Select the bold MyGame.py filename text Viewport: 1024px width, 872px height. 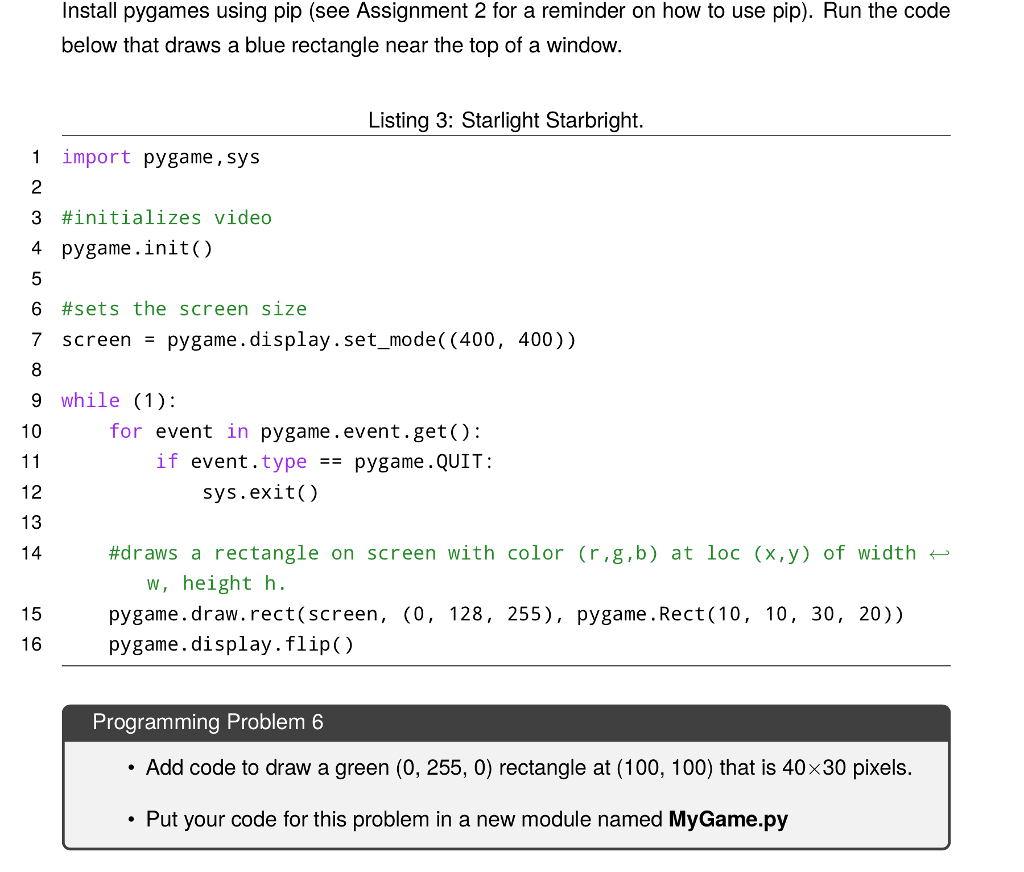click(x=728, y=819)
